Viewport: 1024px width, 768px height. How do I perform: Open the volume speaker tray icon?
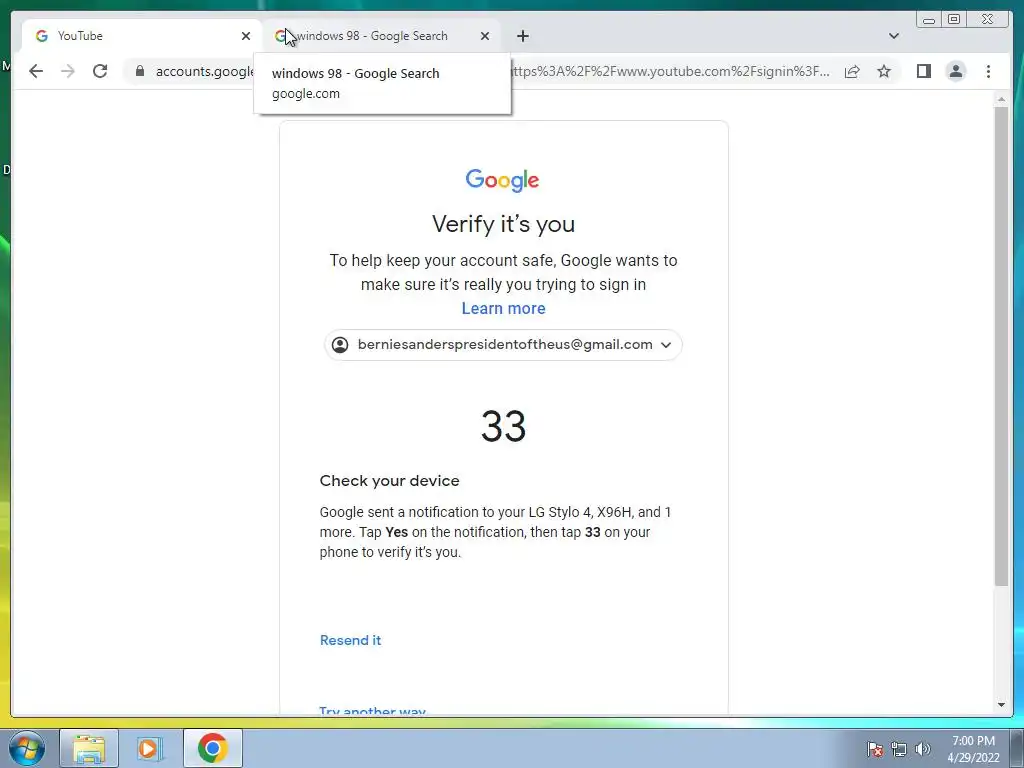click(x=922, y=749)
